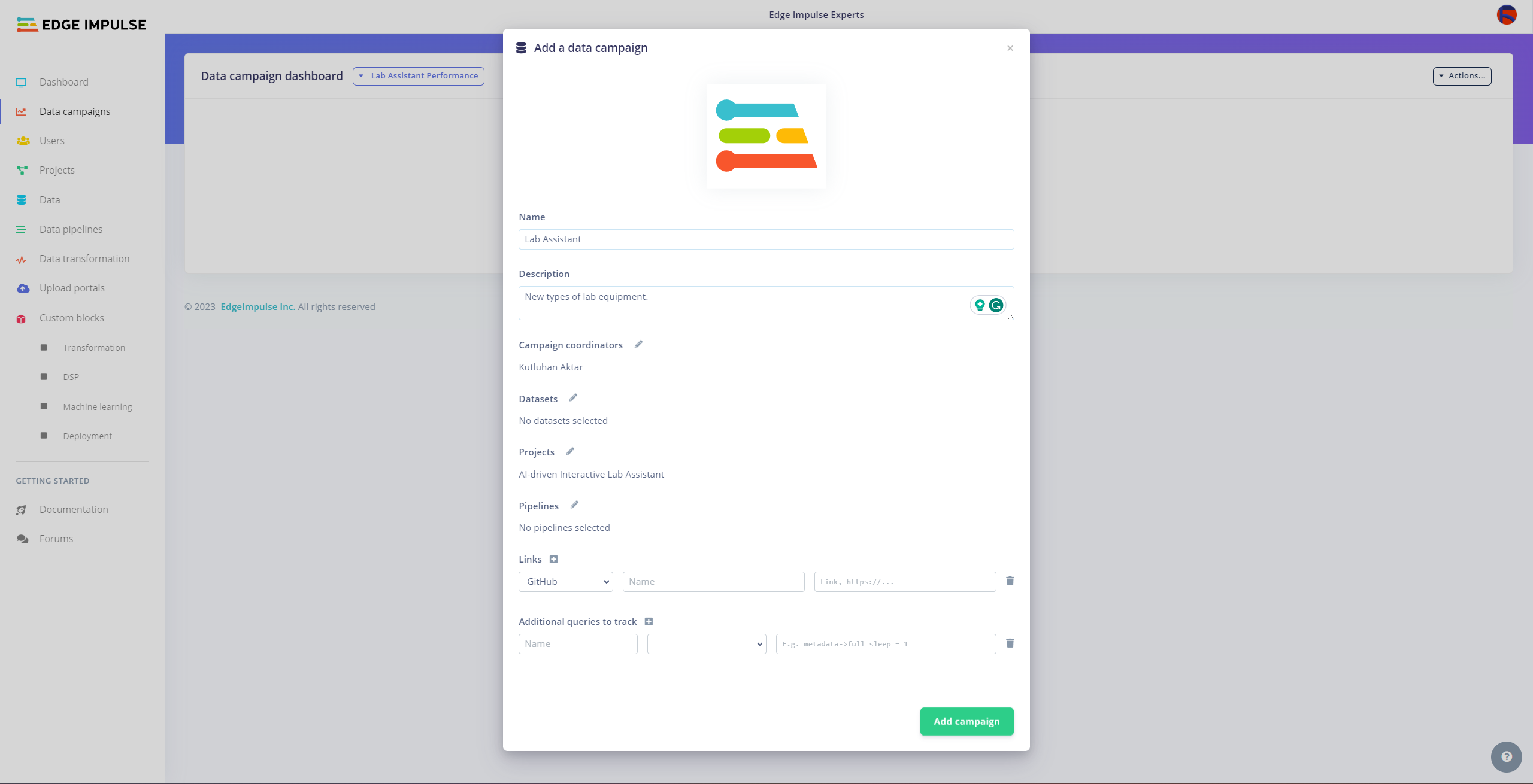This screenshot has width=1533, height=784.
Task: Add another query to track plus icon
Action: [649, 621]
